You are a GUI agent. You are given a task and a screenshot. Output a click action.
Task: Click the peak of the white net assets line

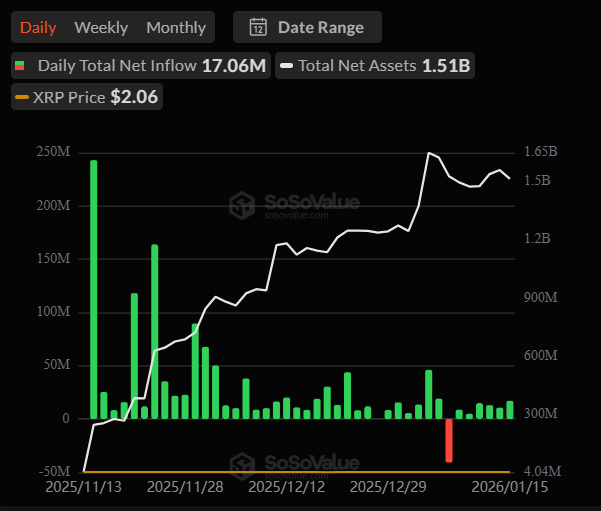pos(429,153)
